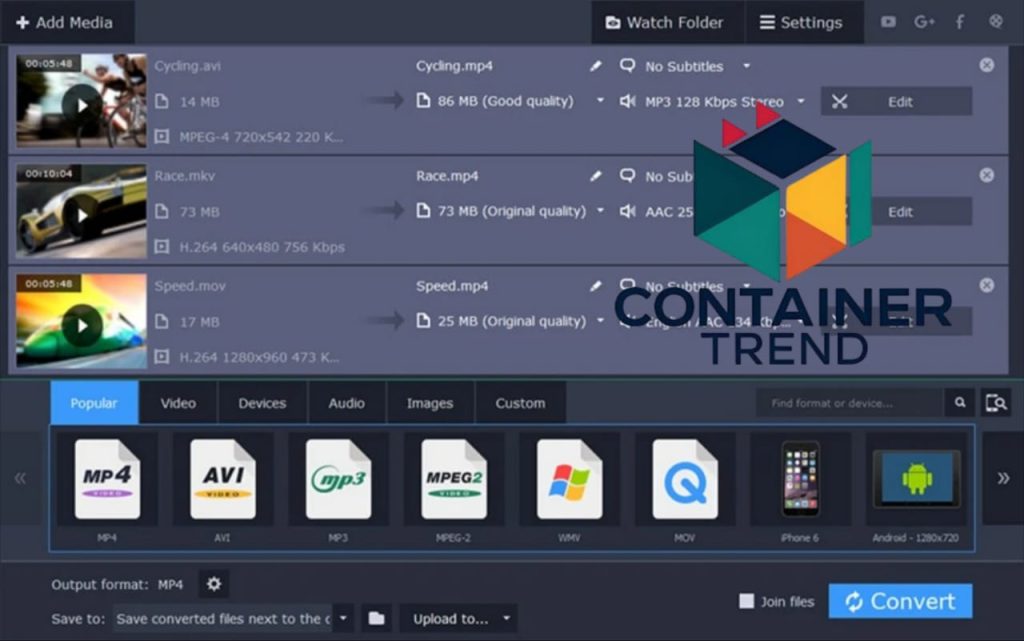Expand the 25 MB (Original quality) dropdown

point(600,321)
